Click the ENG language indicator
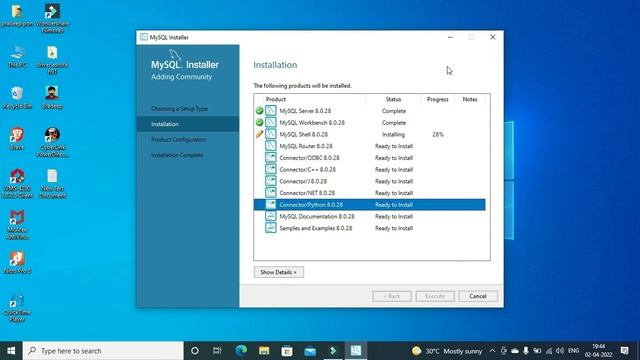640x360 pixels. point(573,351)
